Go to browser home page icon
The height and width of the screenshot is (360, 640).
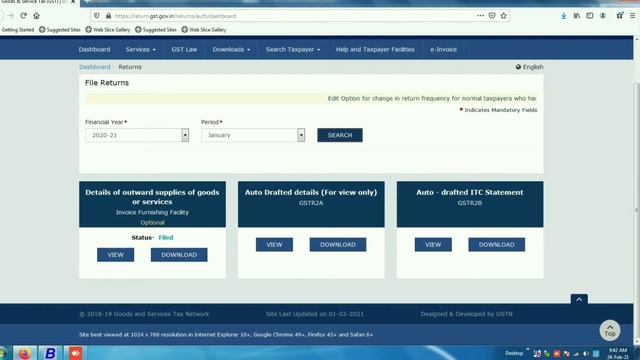point(36,16)
